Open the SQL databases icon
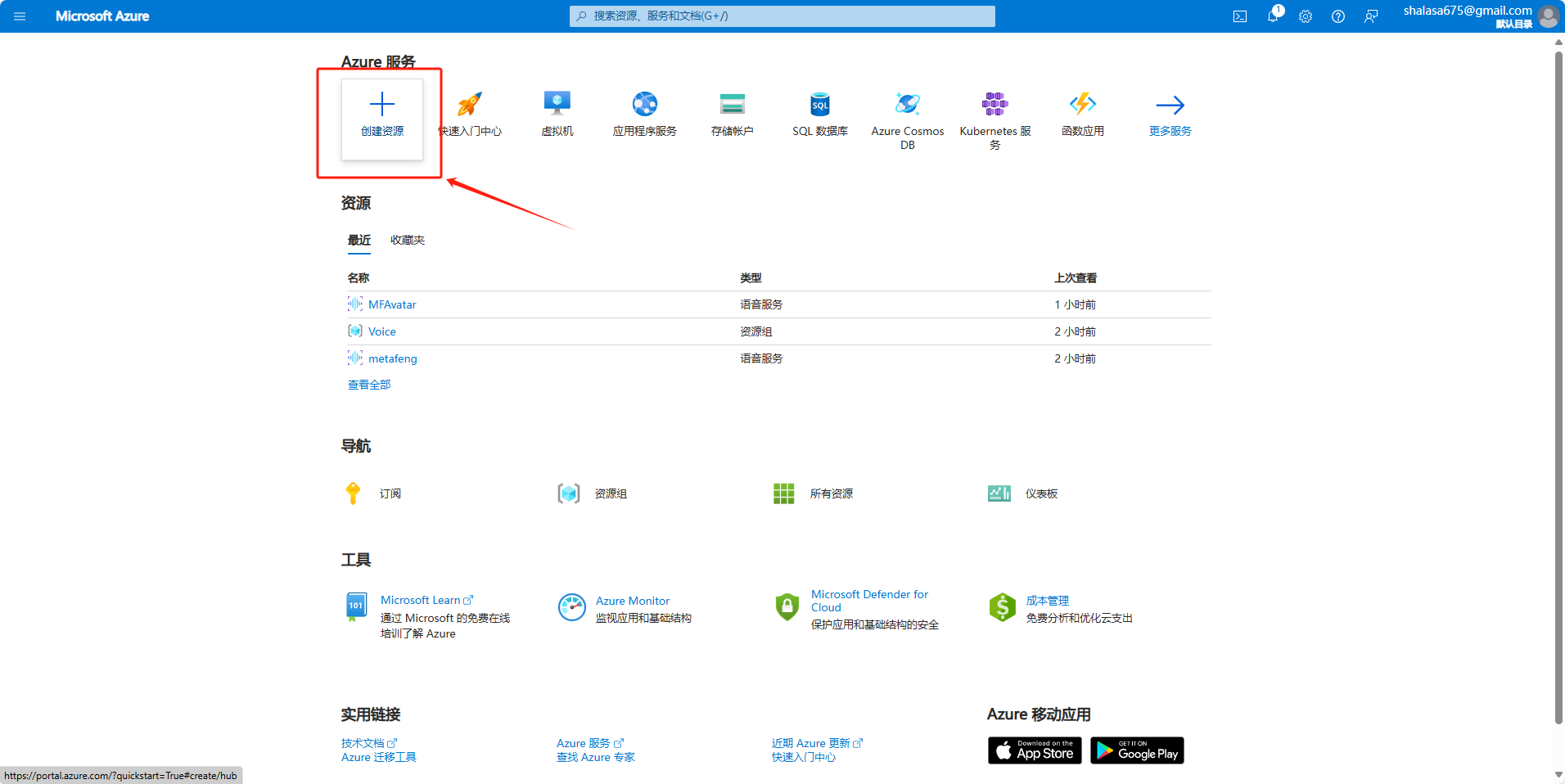1565x784 pixels. 820,104
